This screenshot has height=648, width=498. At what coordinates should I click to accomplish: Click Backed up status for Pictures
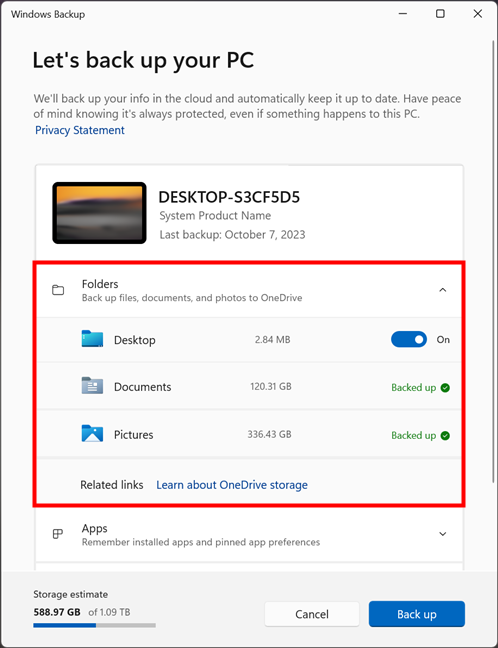(414, 436)
